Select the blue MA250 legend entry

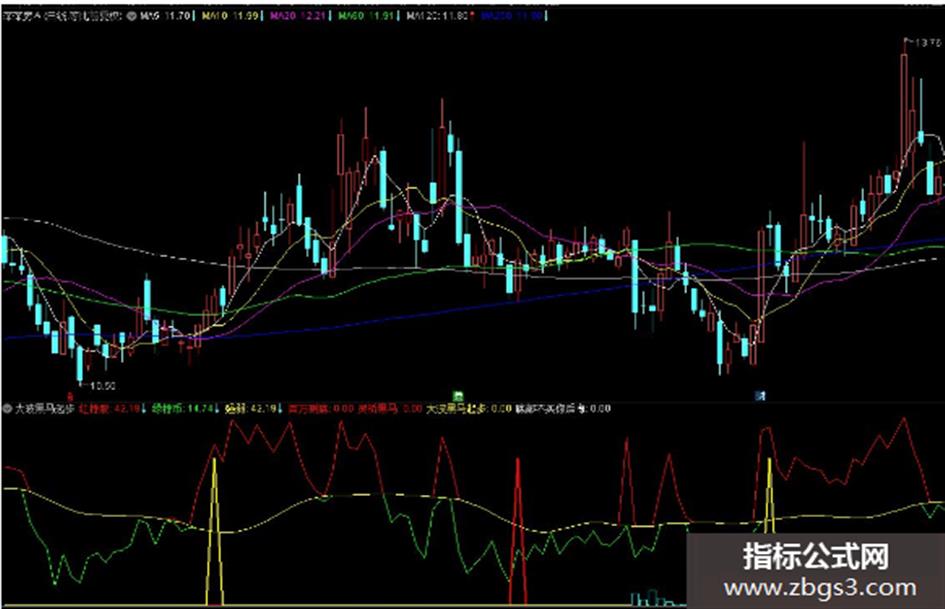click(x=513, y=16)
